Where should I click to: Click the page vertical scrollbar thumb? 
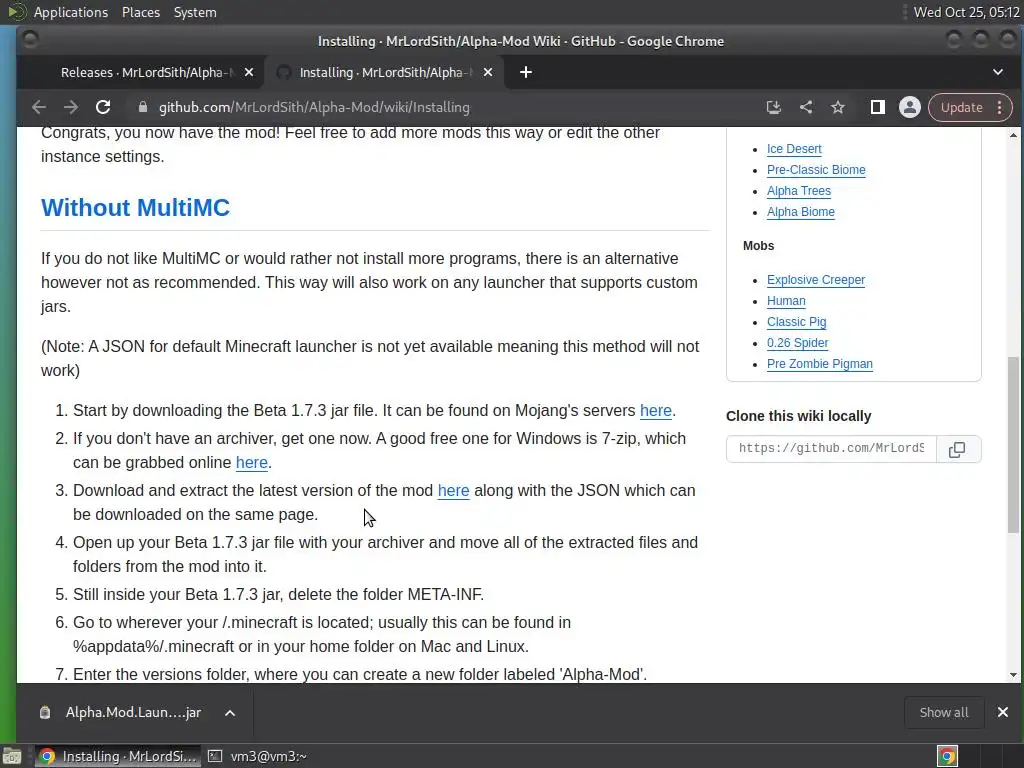(x=1013, y=444)
